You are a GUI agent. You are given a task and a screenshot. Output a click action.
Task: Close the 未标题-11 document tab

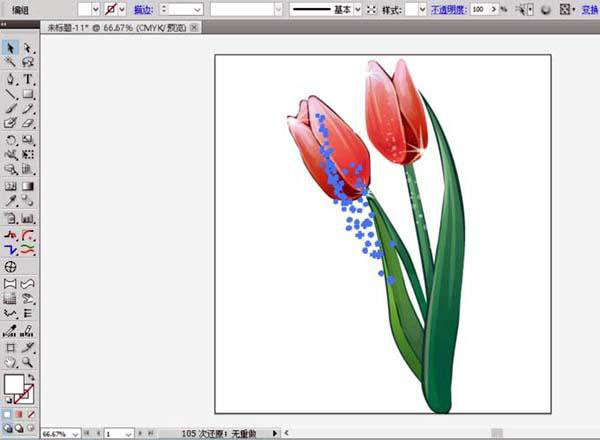(196, 28)
